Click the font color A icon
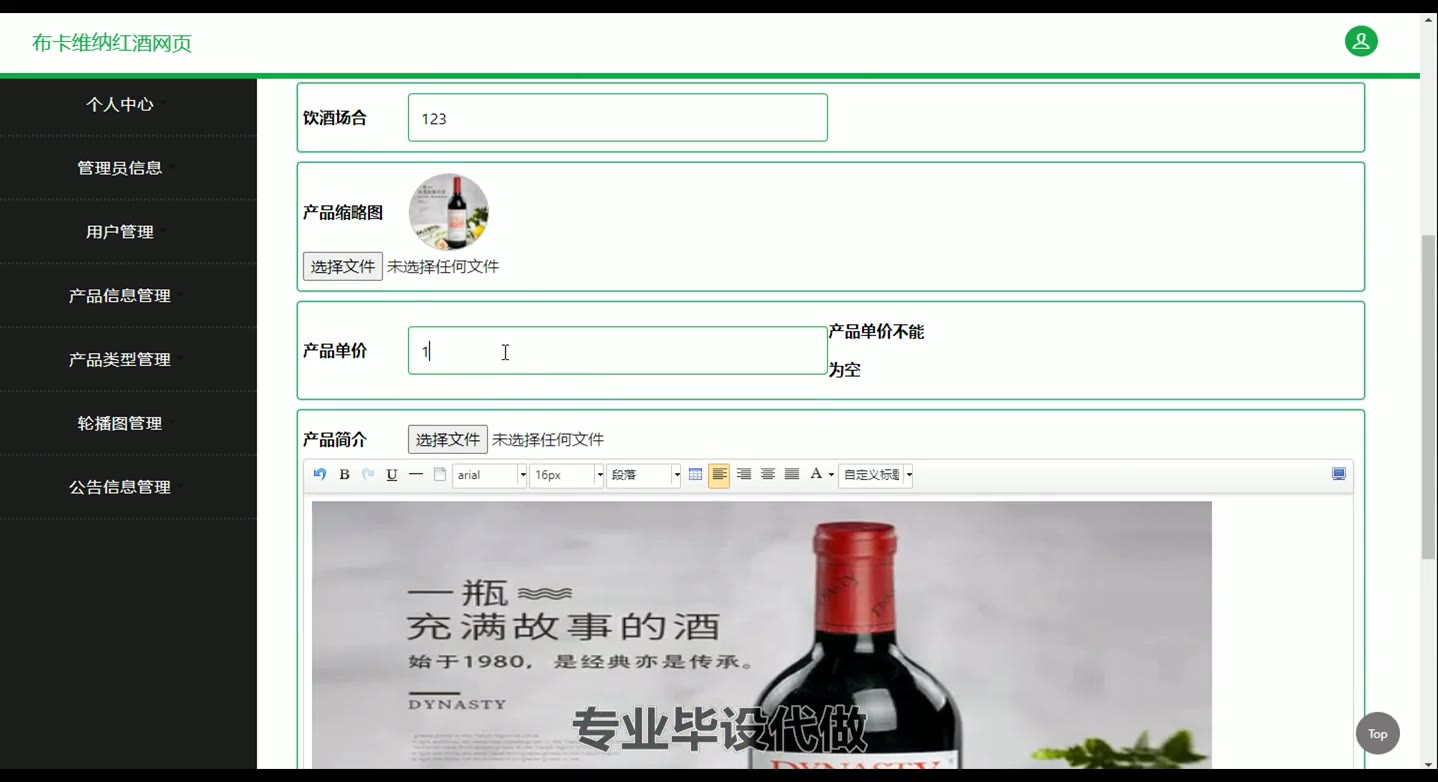 click(x=816, y=475)
